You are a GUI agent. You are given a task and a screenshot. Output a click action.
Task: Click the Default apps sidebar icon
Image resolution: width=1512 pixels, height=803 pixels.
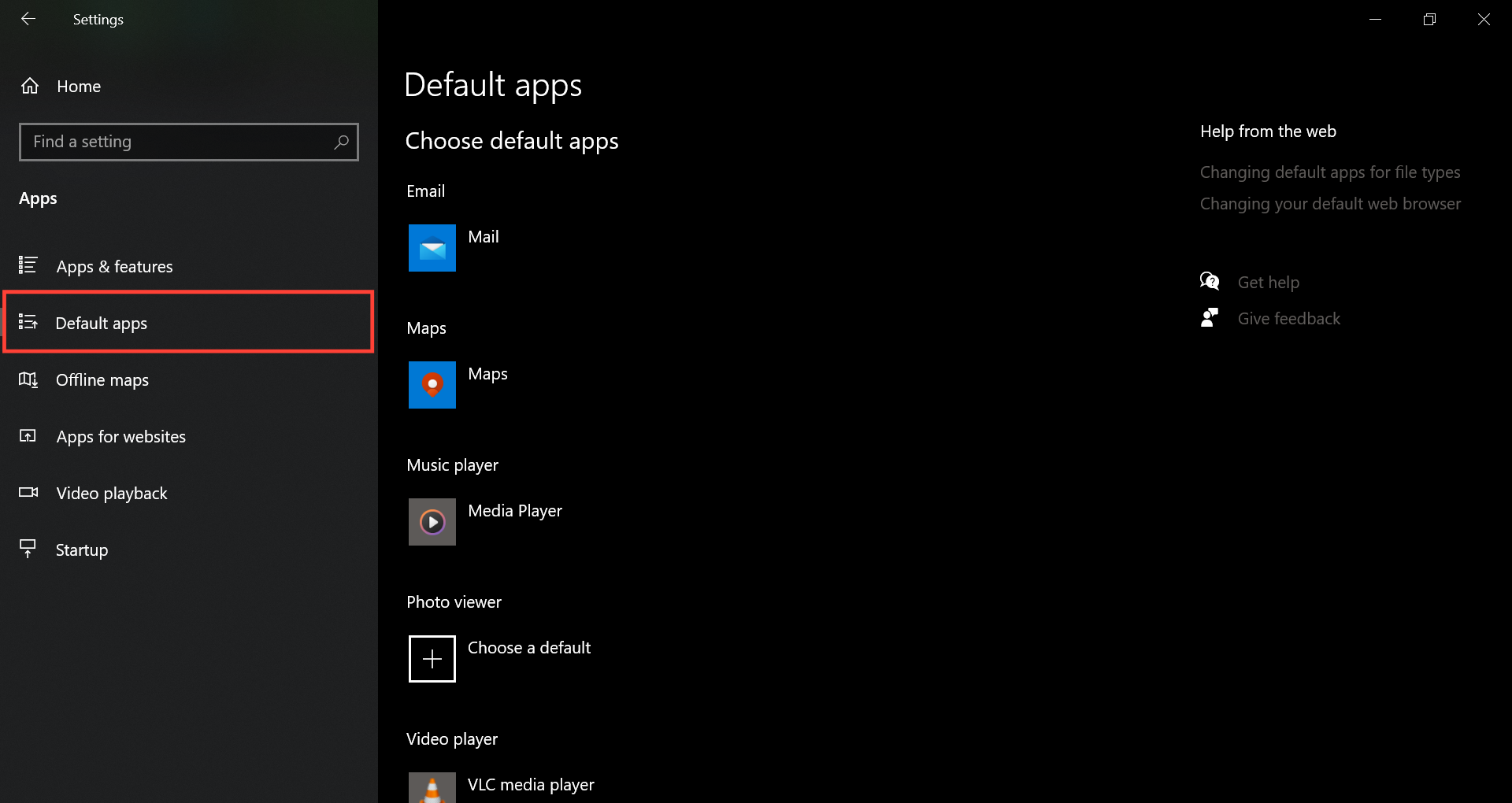(x=28, y=322)
